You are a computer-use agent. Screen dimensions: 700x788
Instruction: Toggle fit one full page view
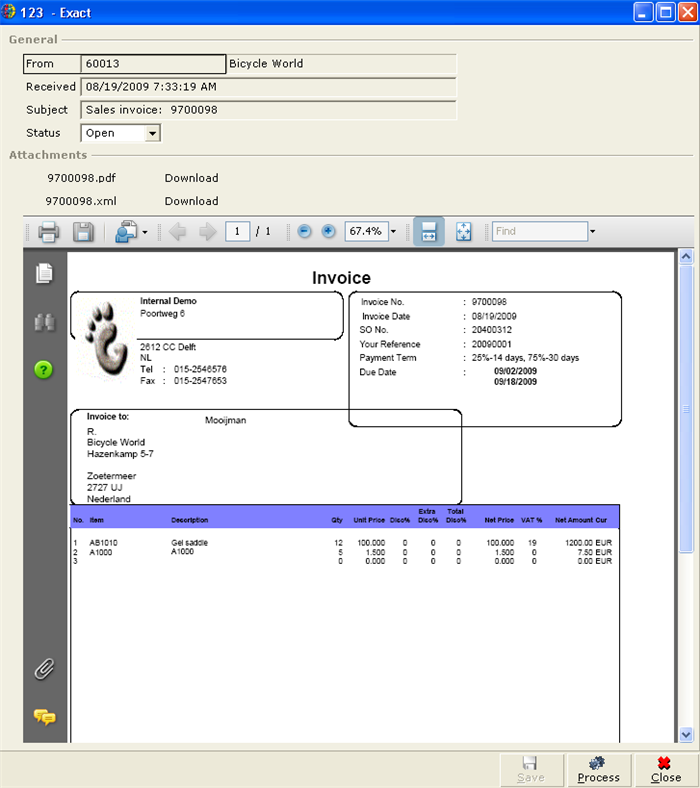463,232
